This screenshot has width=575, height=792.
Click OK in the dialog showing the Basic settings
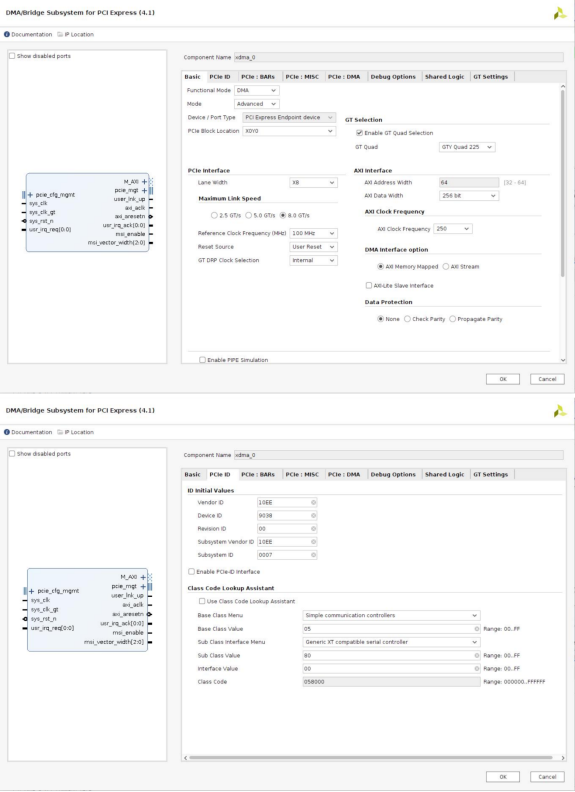503,379
